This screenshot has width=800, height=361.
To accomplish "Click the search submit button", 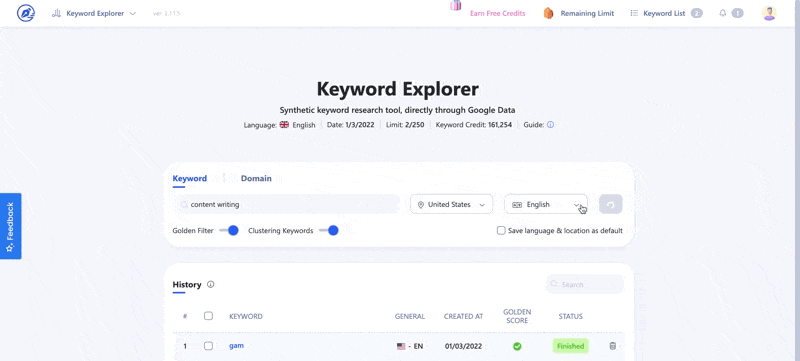I will click(x=611, y=204).
